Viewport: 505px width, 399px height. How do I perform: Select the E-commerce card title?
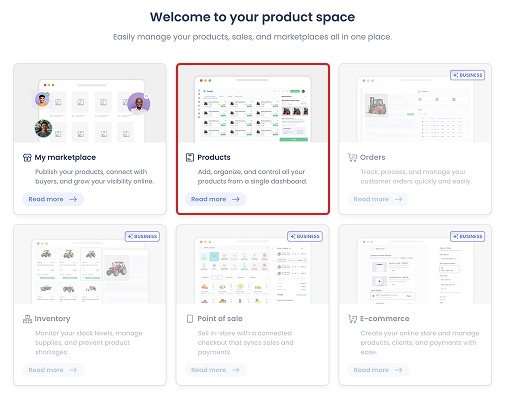click(384, 319)
